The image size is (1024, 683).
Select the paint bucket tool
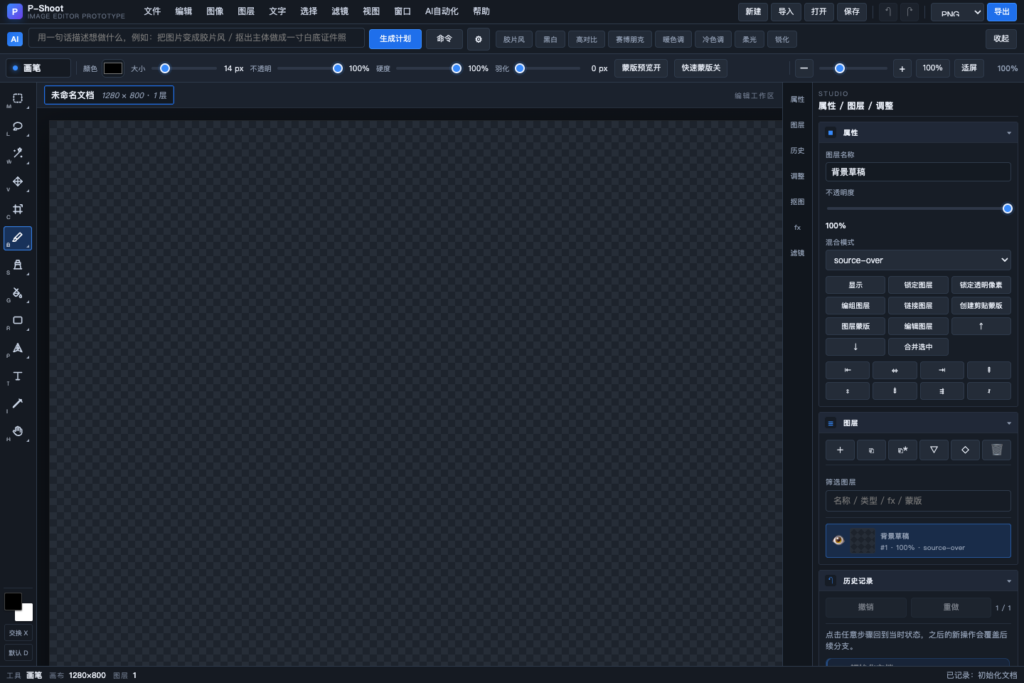point(18,293)
